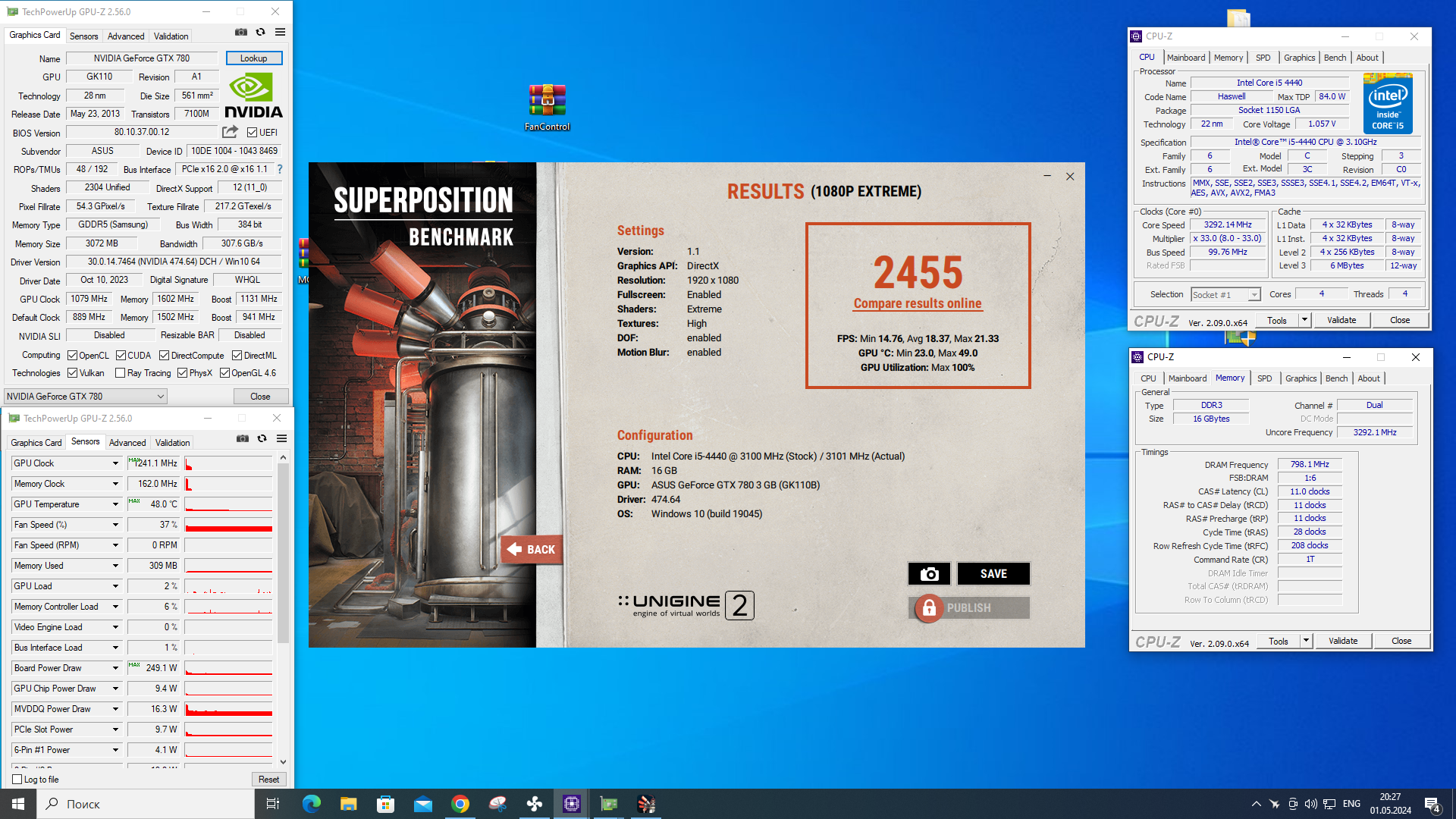1456x819 pixels.
Task: Toggle the CUDA checkbox
Action: [x=121, y=355]
